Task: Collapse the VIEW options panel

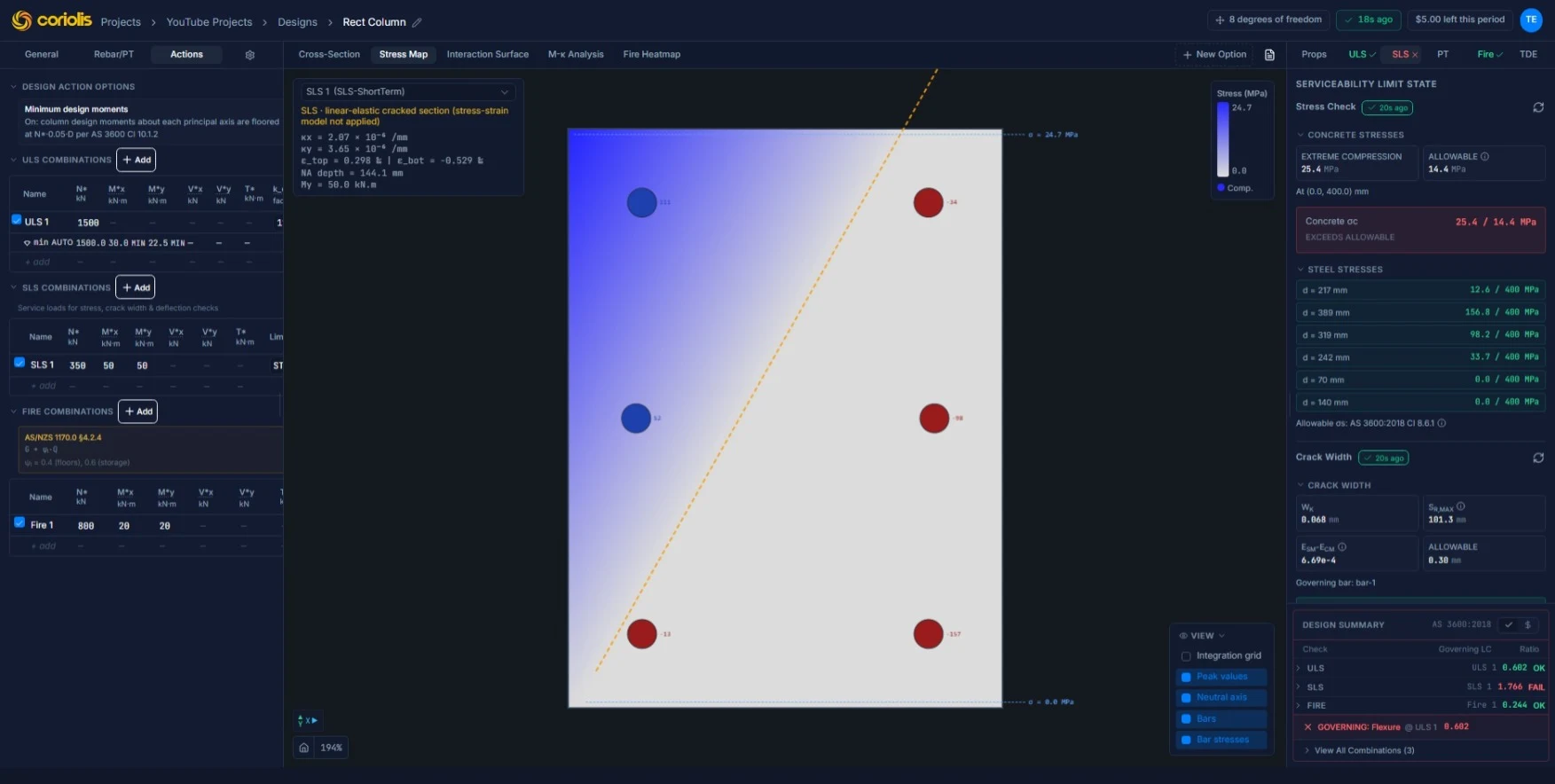Action: (x=1221, y=636)
